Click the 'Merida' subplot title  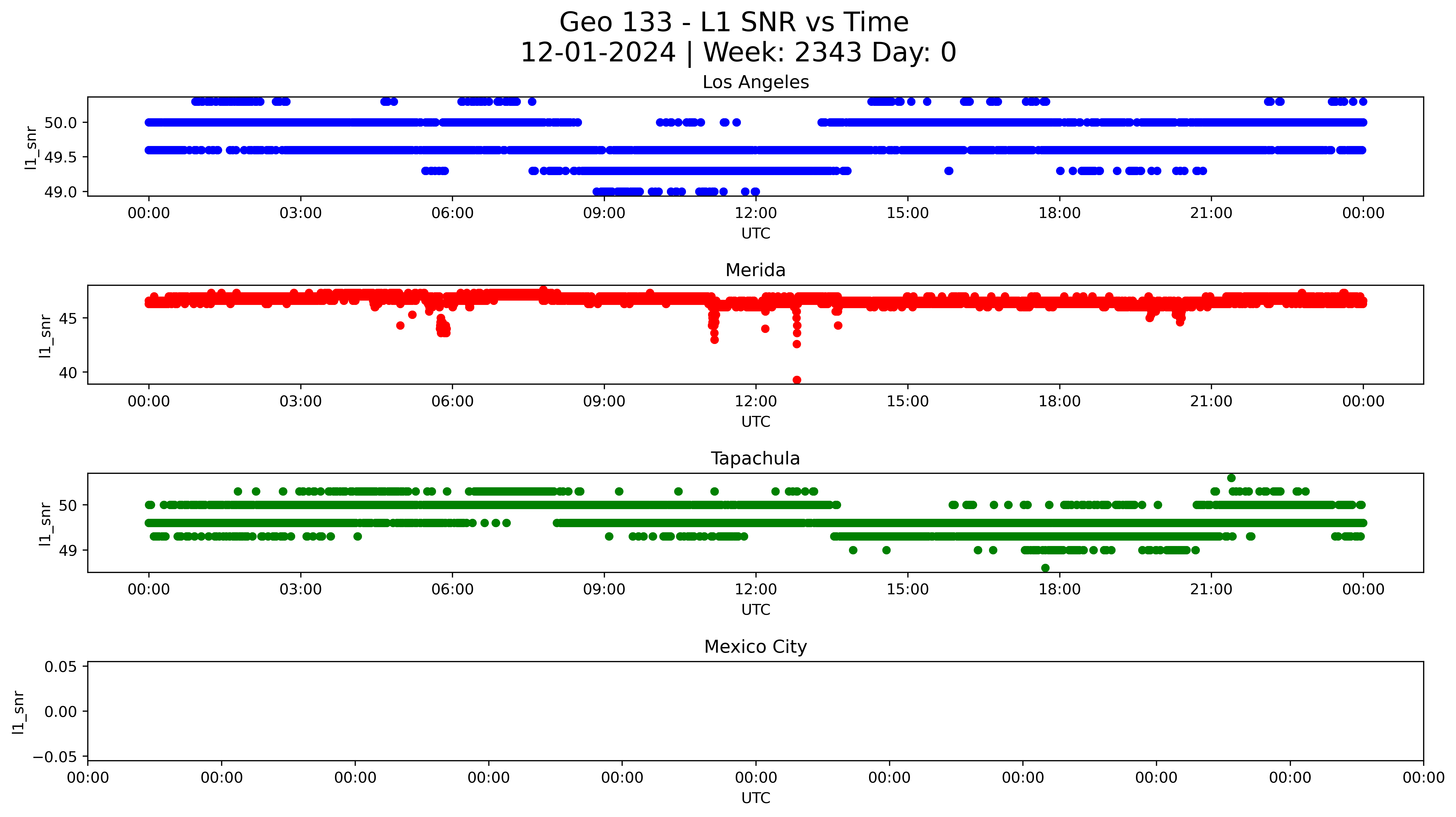pos(755,270)
